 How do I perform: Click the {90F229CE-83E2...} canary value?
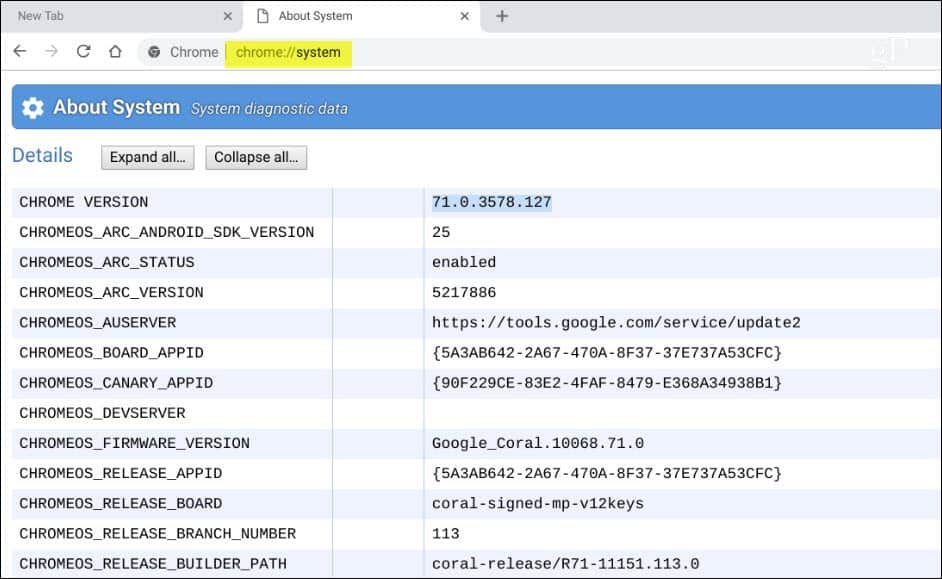607,383
